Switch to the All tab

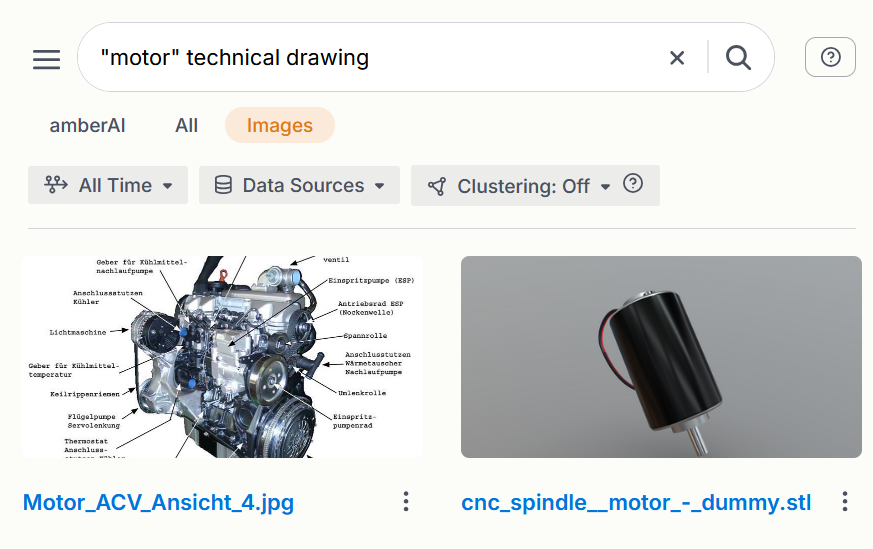click(x=186, y=125)
